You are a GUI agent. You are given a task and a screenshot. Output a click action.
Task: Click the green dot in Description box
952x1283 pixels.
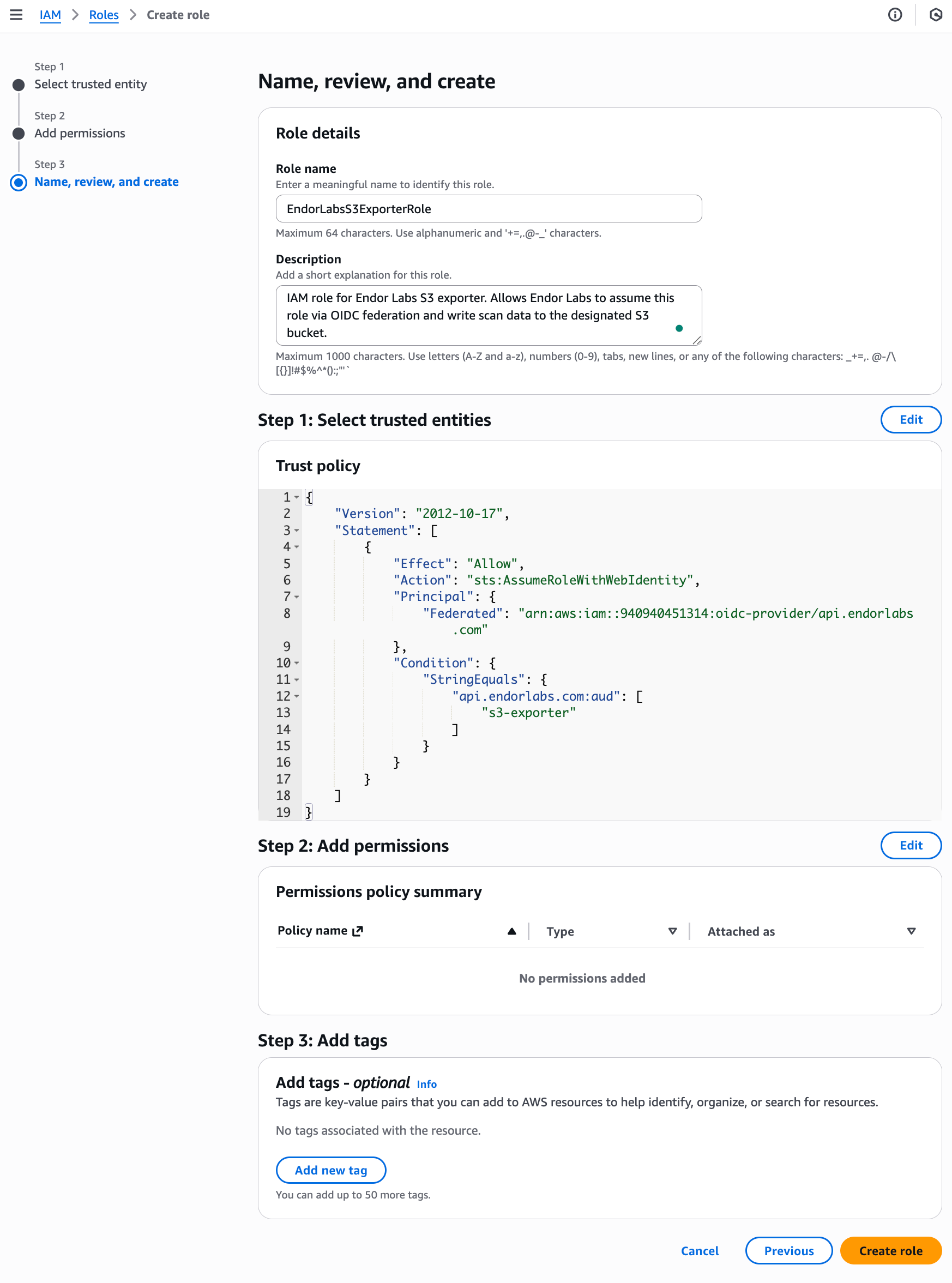(x=679, y=329)
